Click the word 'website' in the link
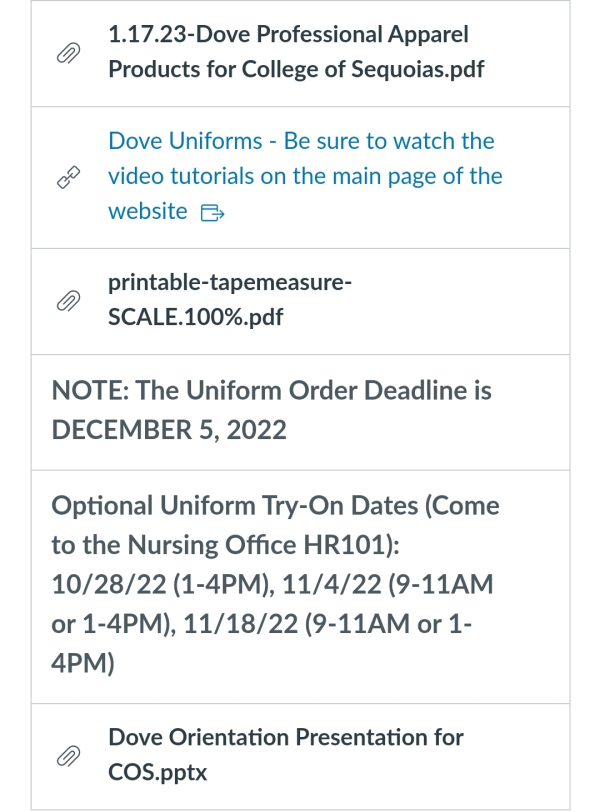The height and width of the screenshot is (812, 600). pos(148,211)
